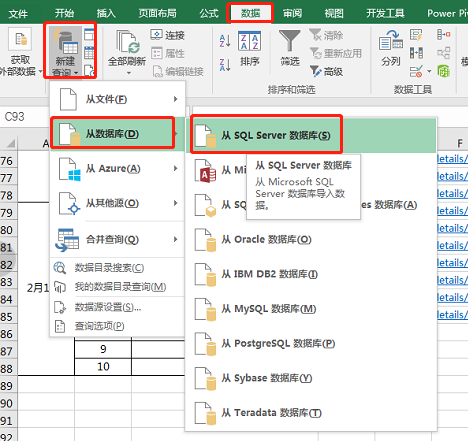Open 属性 (Properties) in the connections group
The image size is (468, 441).
coord(168,53)
